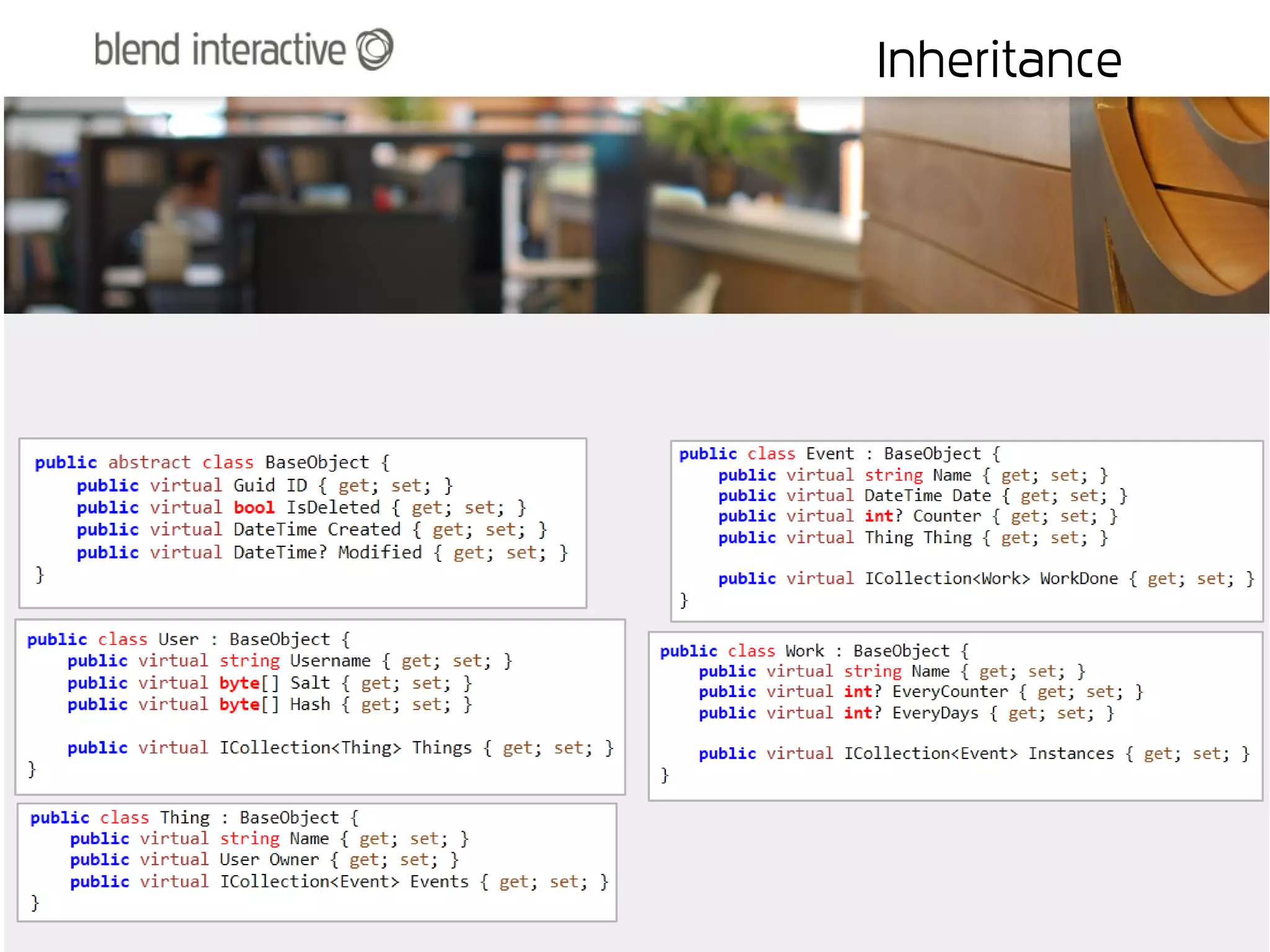Screen dimensions: 1270x952
Task: Click the Work class declaration line
Action: pyautogui.click(x=814, y=651)
